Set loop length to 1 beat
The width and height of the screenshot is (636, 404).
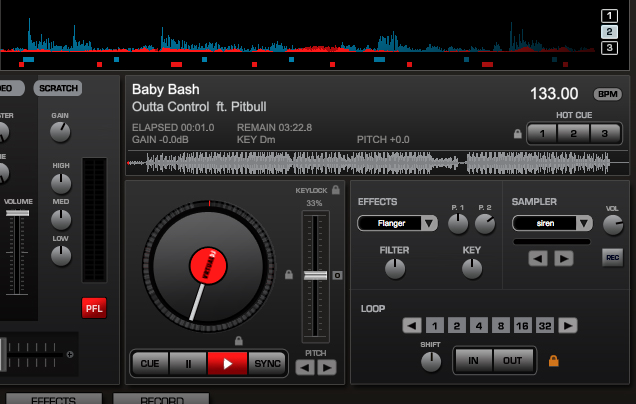435,325
